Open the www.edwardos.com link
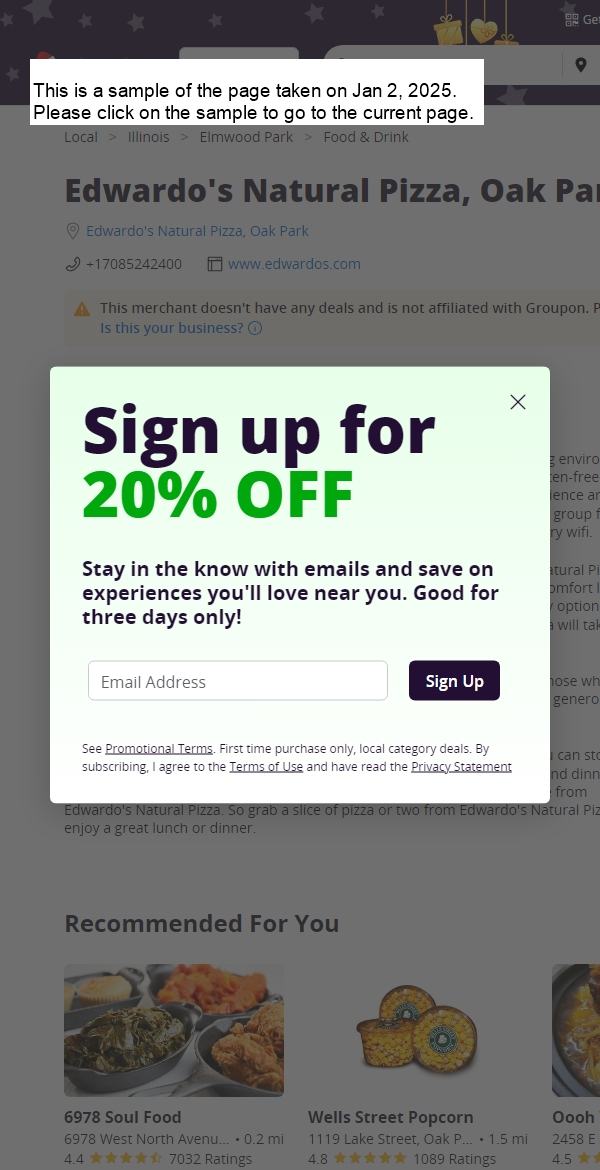Image resolution: width=600 pixels, height=1170 pixels. tap(294, 264)
